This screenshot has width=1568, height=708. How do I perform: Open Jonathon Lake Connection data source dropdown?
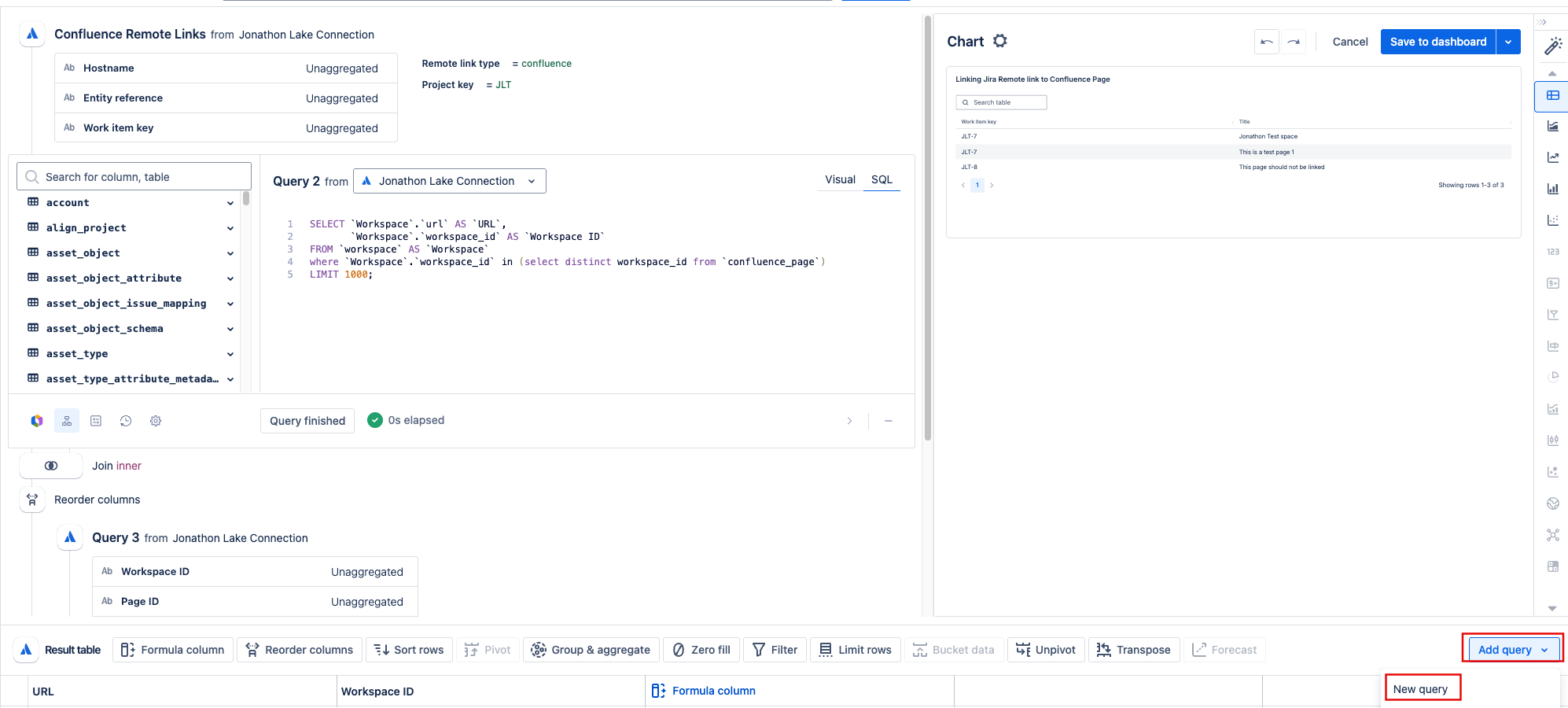click(450, 181)
